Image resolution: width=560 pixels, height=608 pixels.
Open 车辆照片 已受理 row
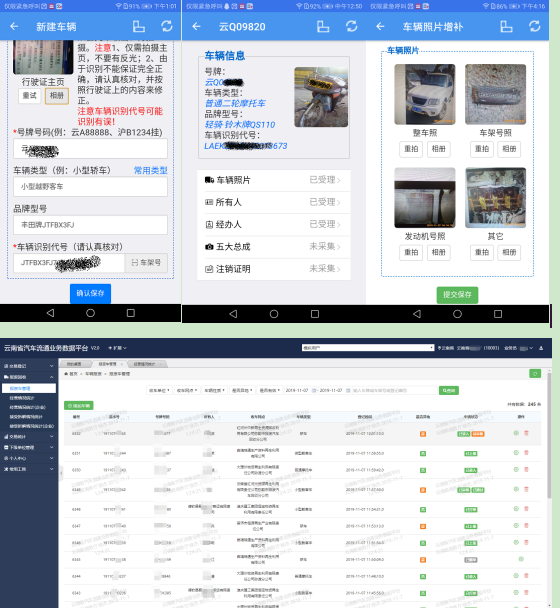tap(274, 180)
